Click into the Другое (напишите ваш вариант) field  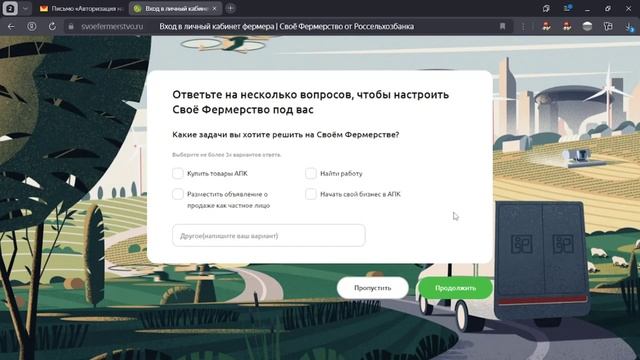pyautogui.click(x=269, y=236)
